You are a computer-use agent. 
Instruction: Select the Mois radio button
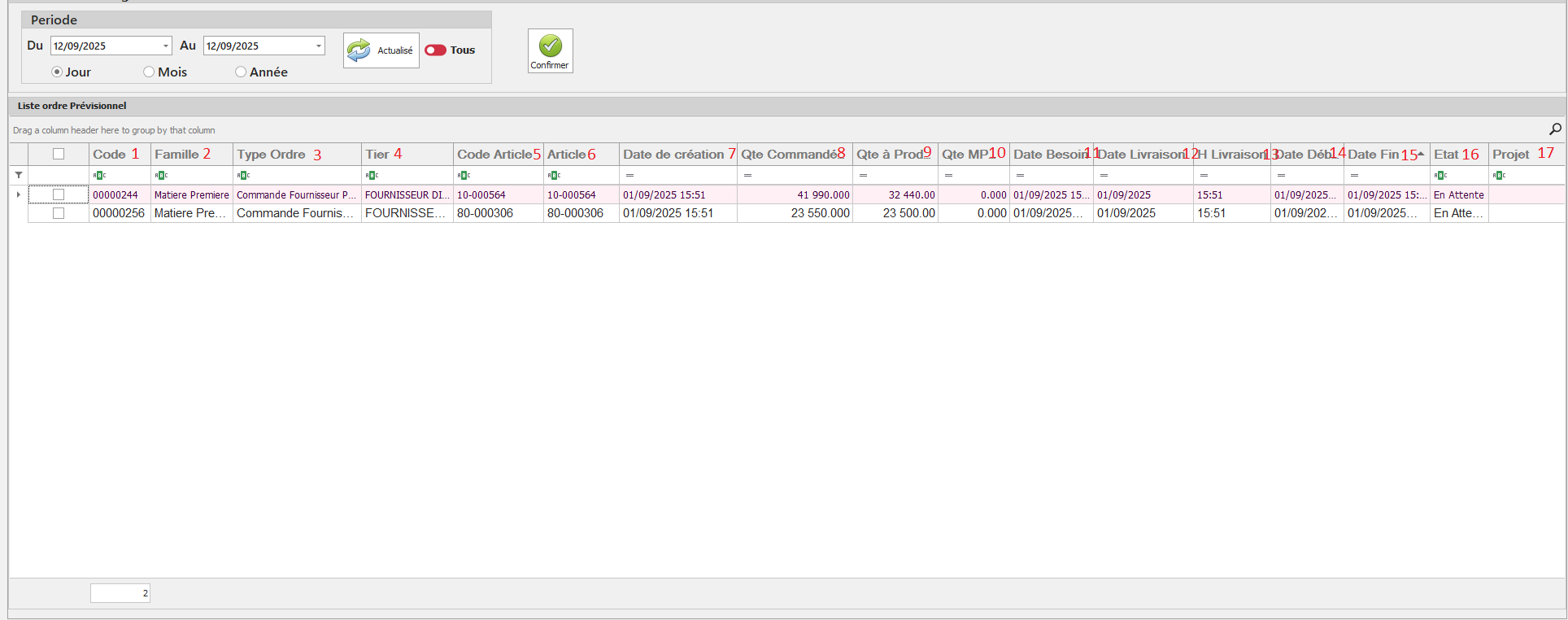(149, 72)
